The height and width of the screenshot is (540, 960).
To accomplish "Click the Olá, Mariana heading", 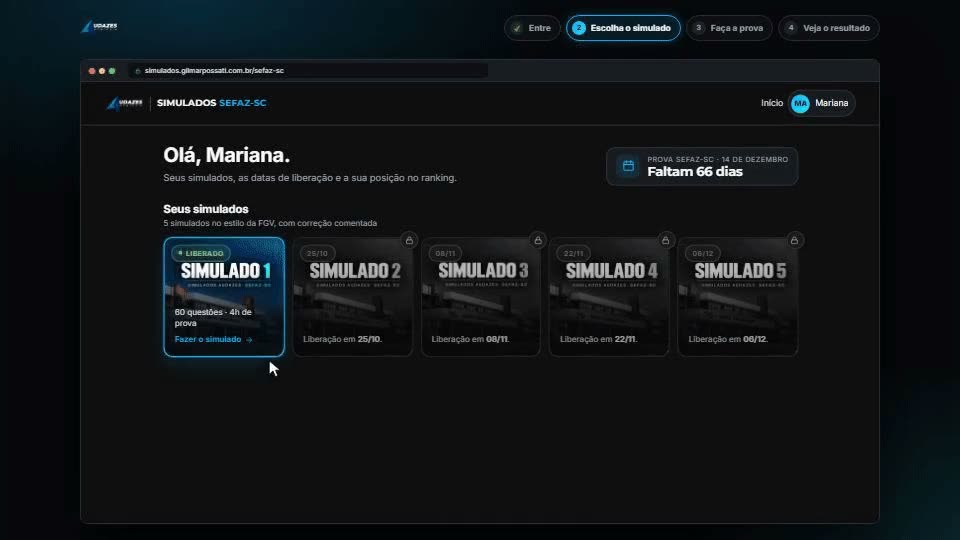I will (x=227, y=155).
